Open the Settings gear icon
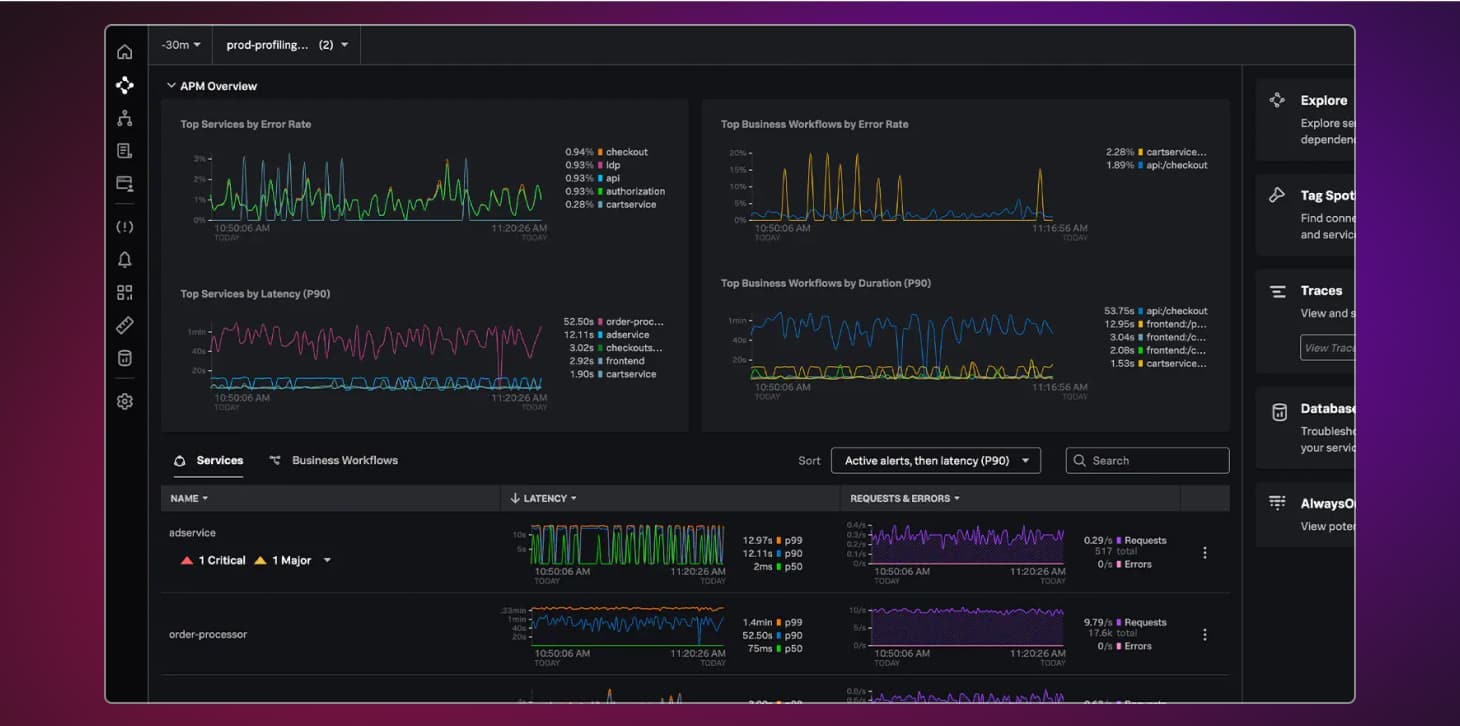The image size is (1460, 726). [124, 402]
